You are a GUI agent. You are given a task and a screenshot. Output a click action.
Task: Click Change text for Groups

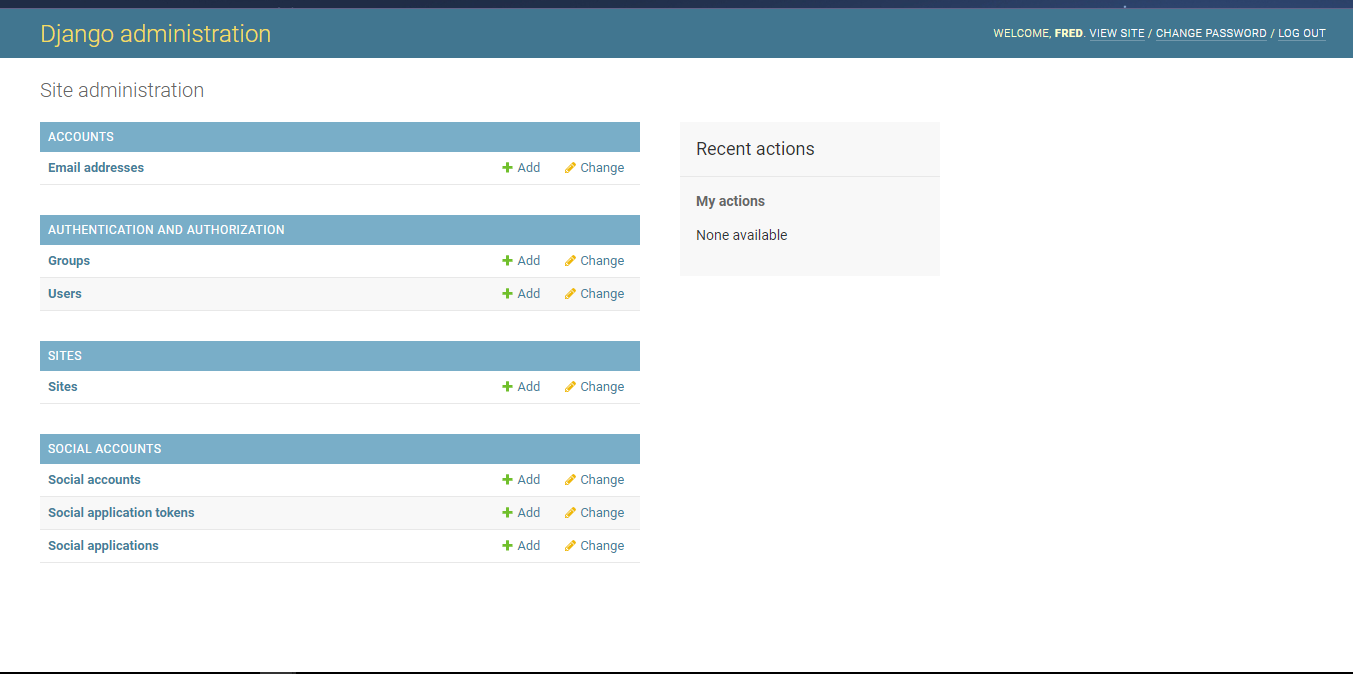point(602,261)
